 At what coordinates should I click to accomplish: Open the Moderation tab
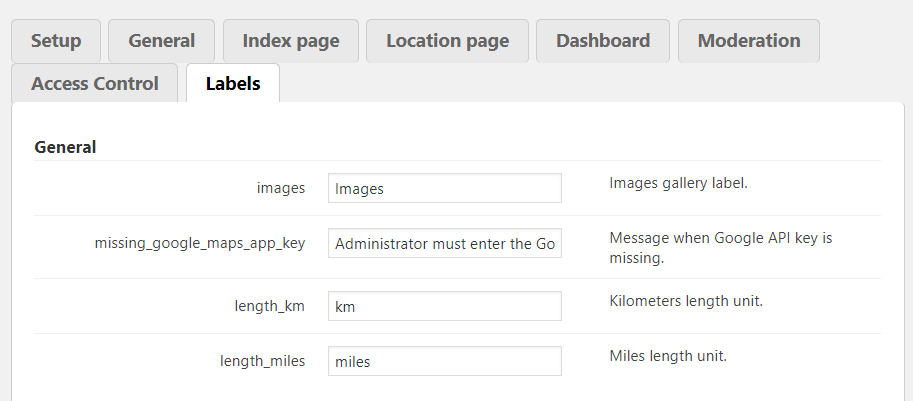tap(749, 41)
